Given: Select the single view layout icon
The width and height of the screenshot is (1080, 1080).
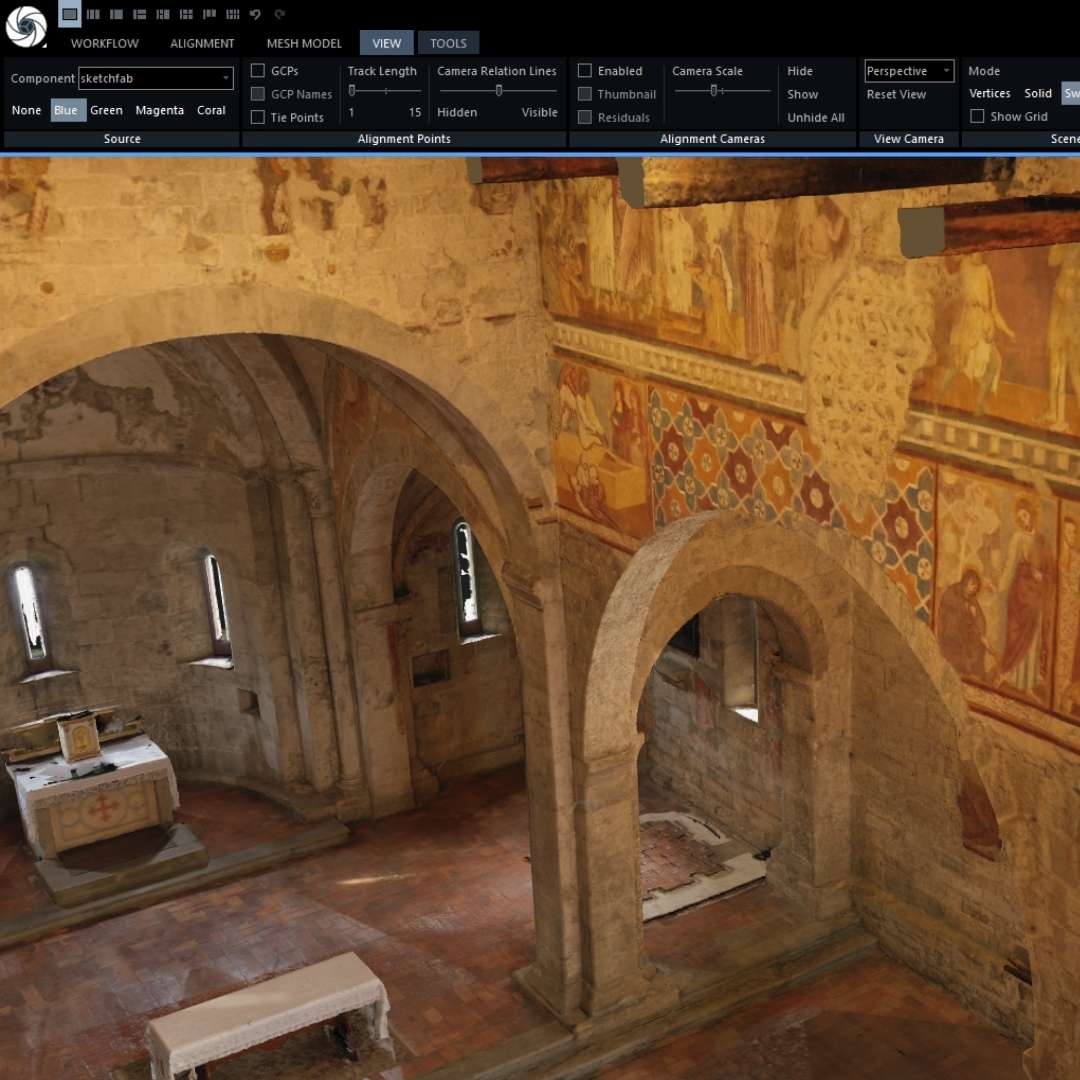Looking at the screenshot, I should coord(69,14).
